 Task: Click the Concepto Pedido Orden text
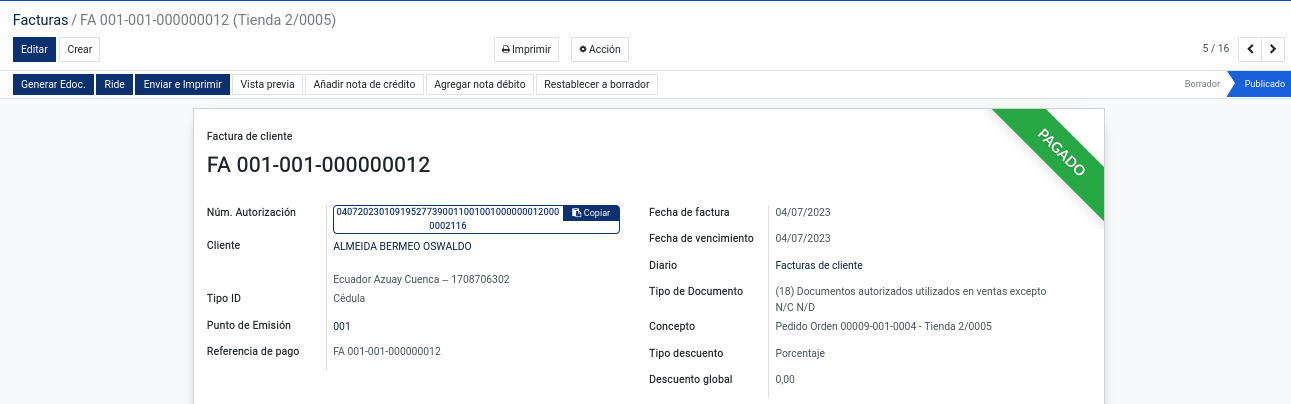tap(883, 326)
